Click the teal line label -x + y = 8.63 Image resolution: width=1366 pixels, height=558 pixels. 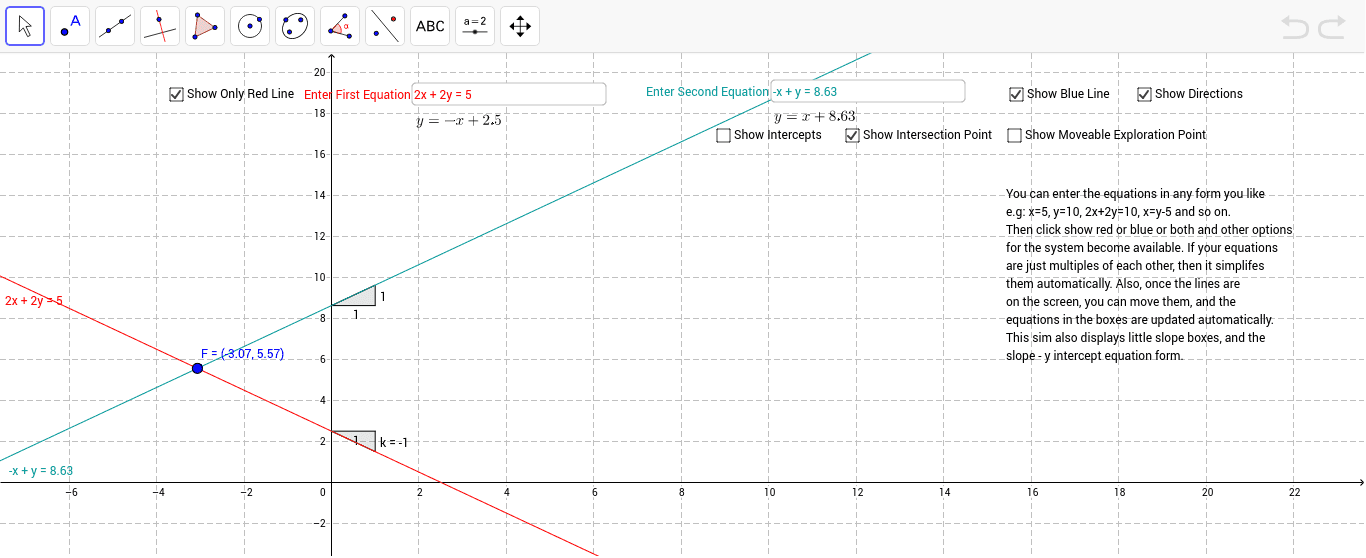click(41, 470)
